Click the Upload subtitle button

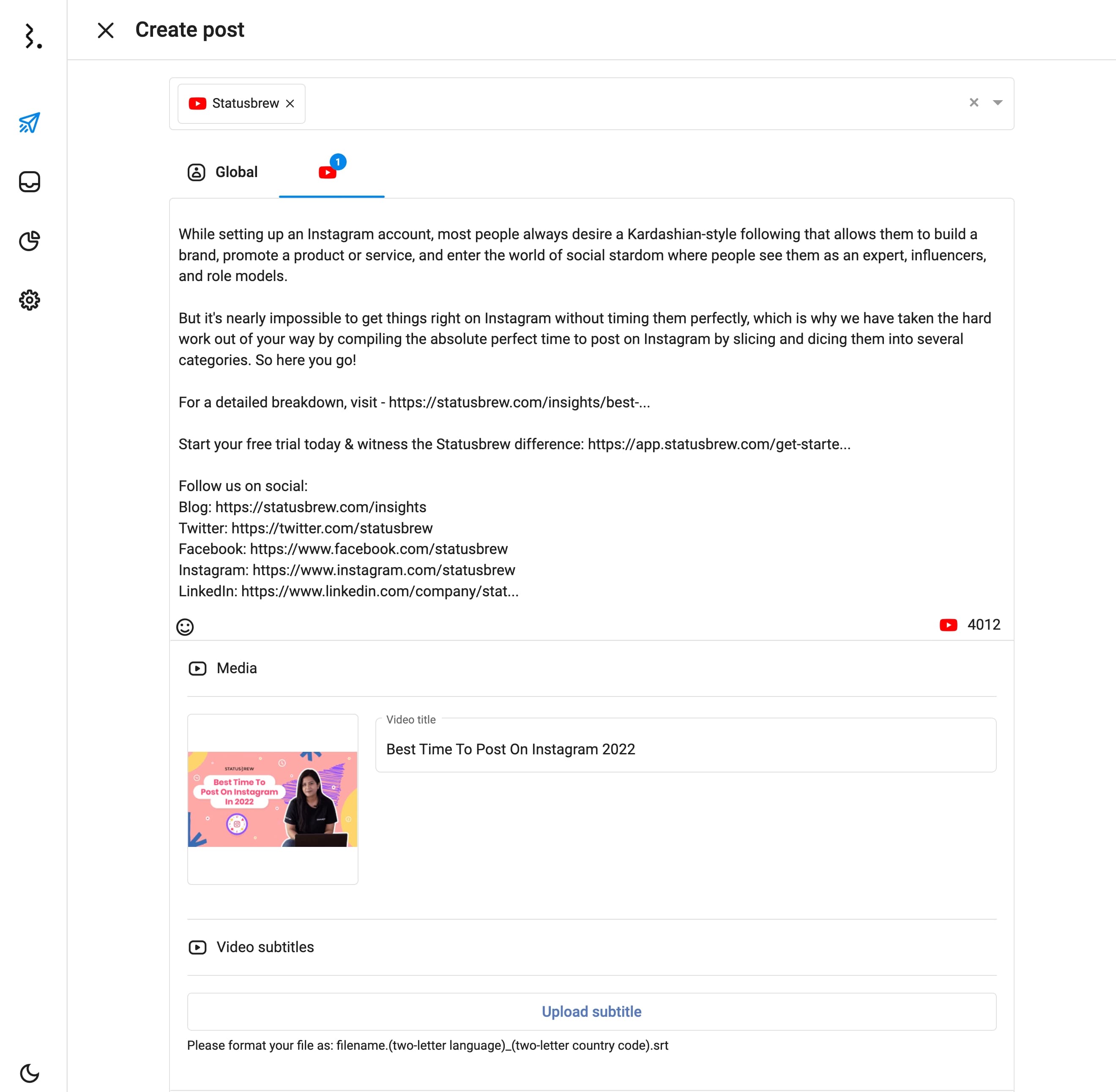591,1012
